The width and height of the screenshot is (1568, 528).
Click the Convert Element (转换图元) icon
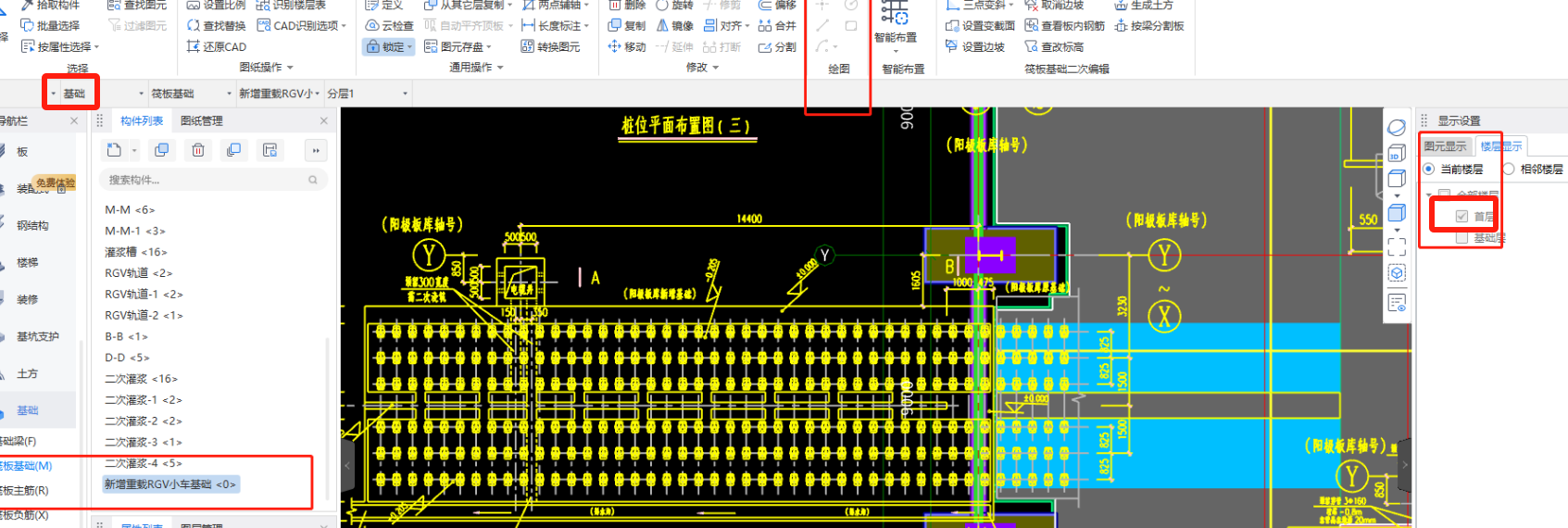(x=527, y=46)
